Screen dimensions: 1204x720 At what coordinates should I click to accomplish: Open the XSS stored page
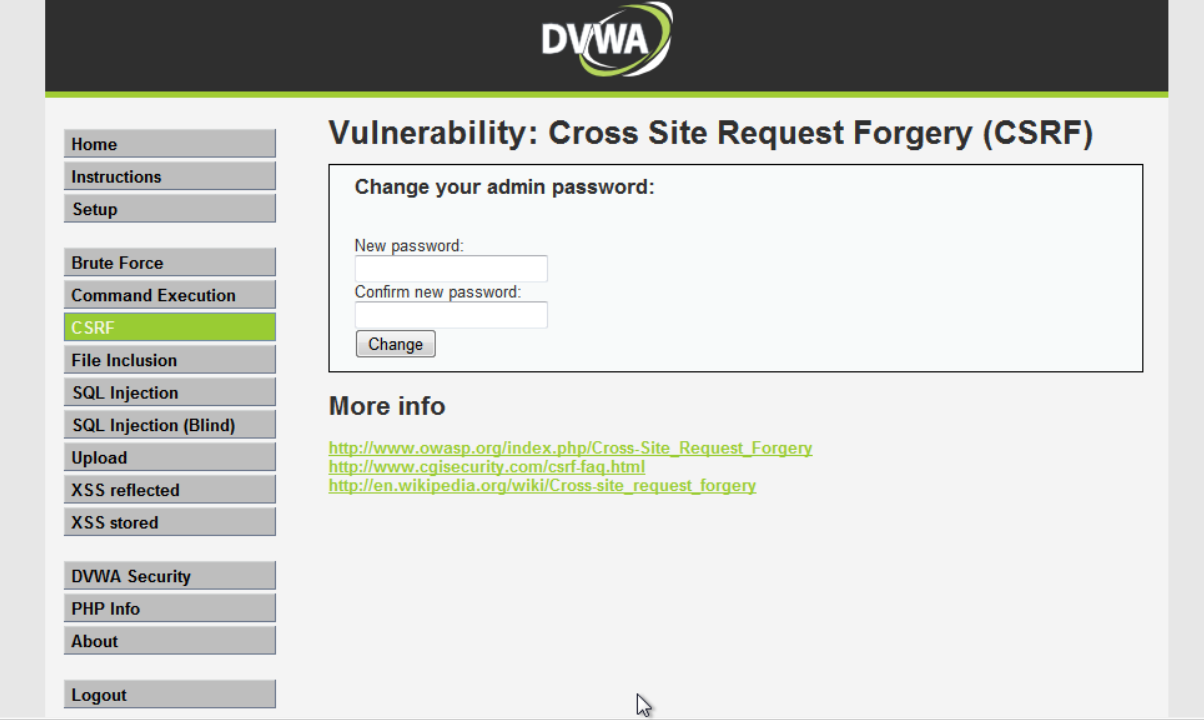point(169,522)
